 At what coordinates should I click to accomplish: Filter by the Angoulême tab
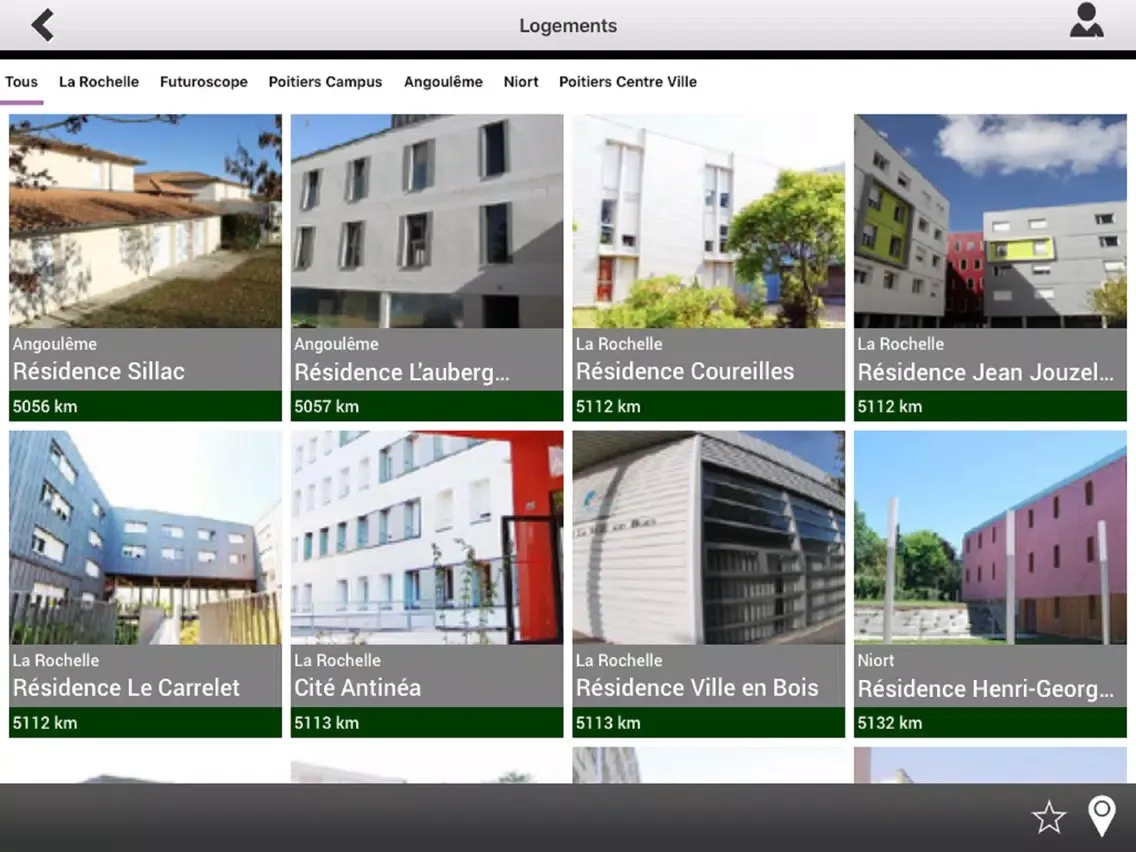(443, 82)
